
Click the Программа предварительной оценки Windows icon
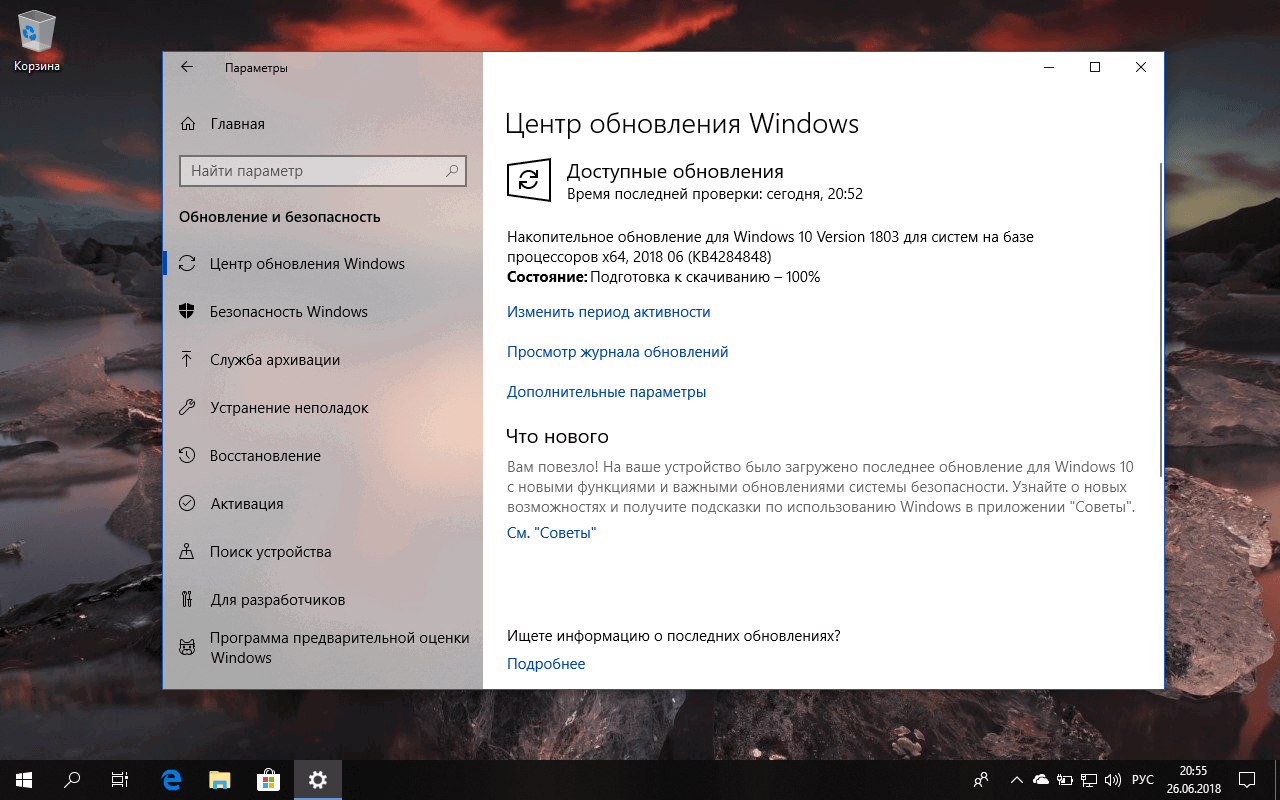point(189,647)
